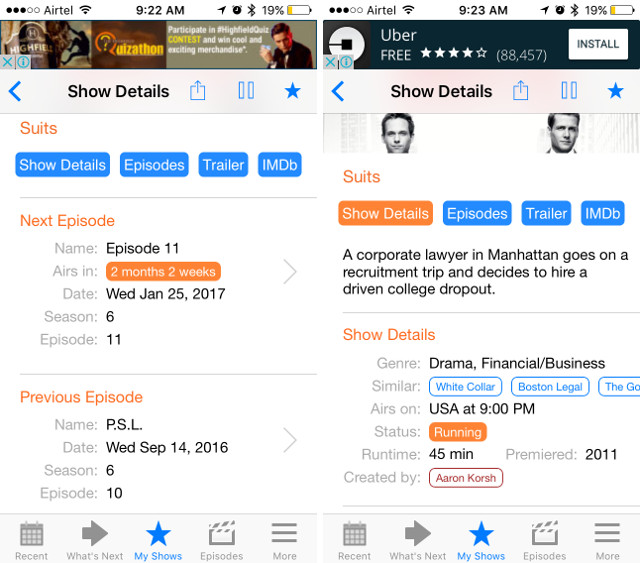Screen dimensions: 640x563
Task: Open the Quizathon contest ad banner
Action: (158, 45)
